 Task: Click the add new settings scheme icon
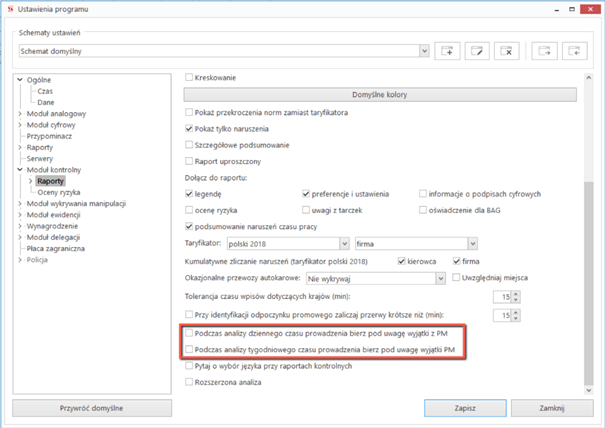449,50
